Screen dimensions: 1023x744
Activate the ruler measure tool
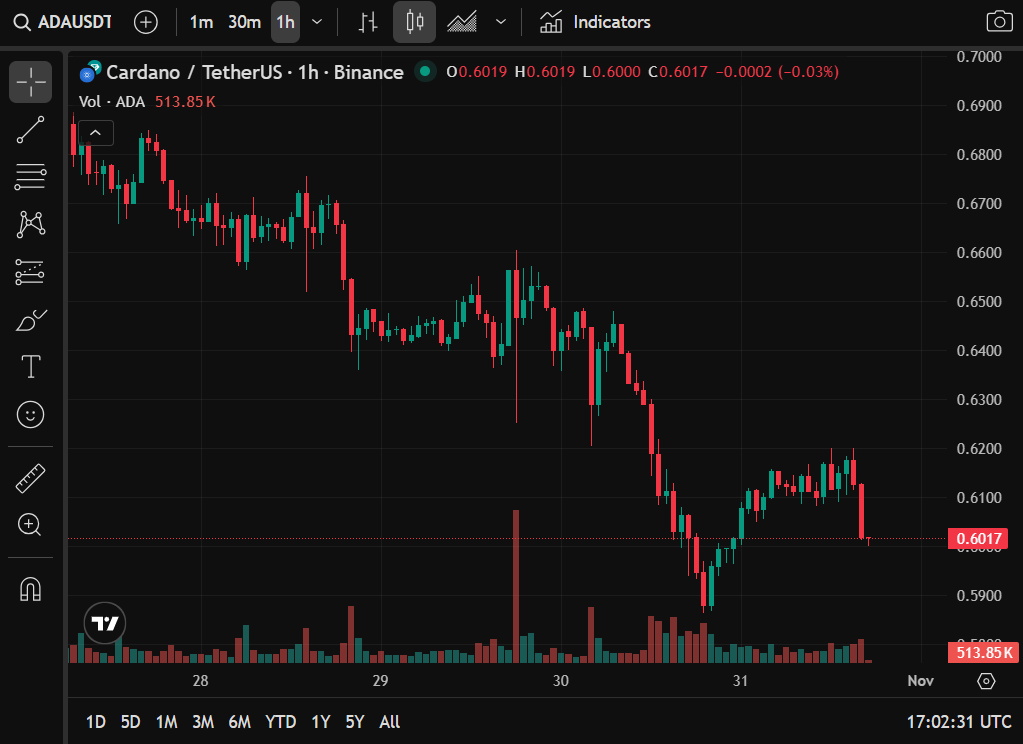click(x=31, y=478)
